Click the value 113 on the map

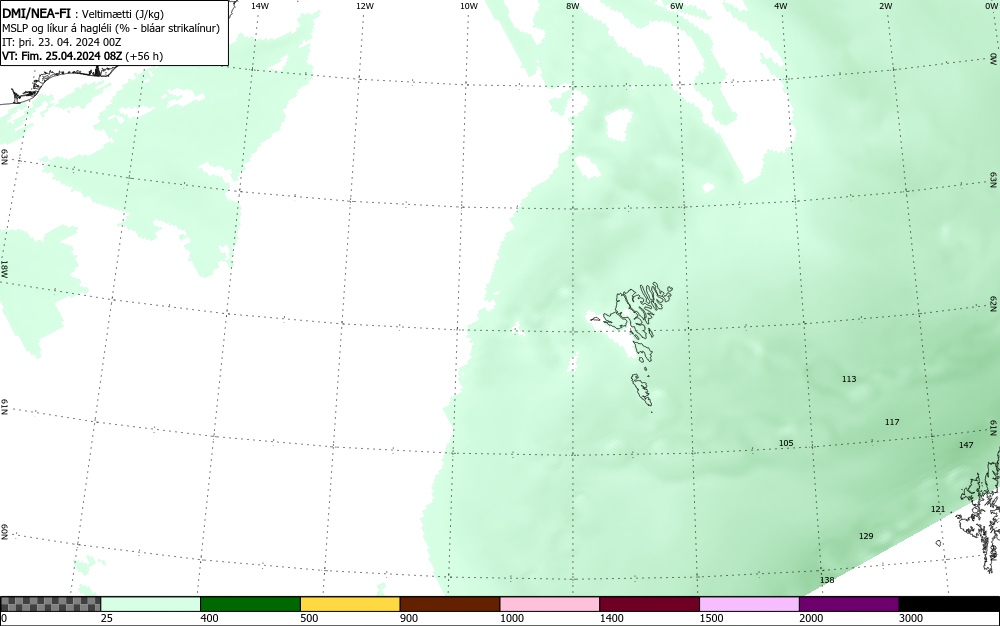coord(849,379)
